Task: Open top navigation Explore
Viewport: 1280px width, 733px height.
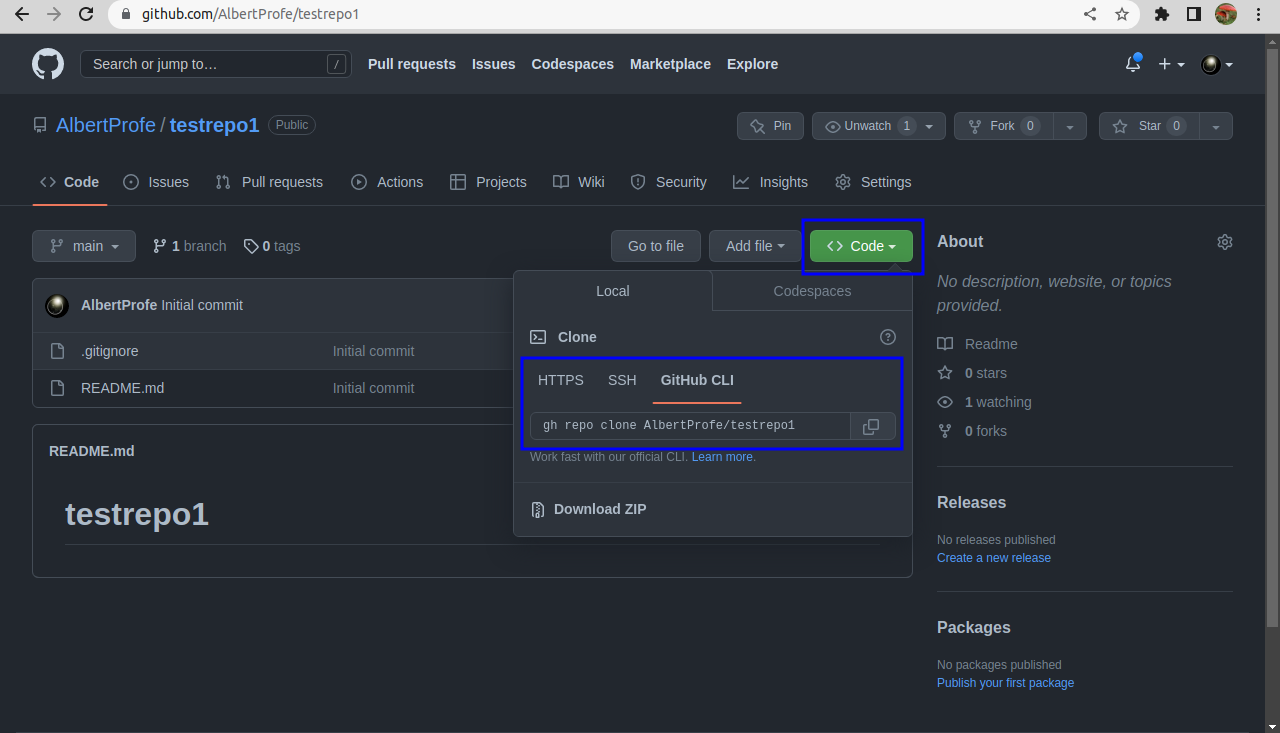Action: click(752, 64)
